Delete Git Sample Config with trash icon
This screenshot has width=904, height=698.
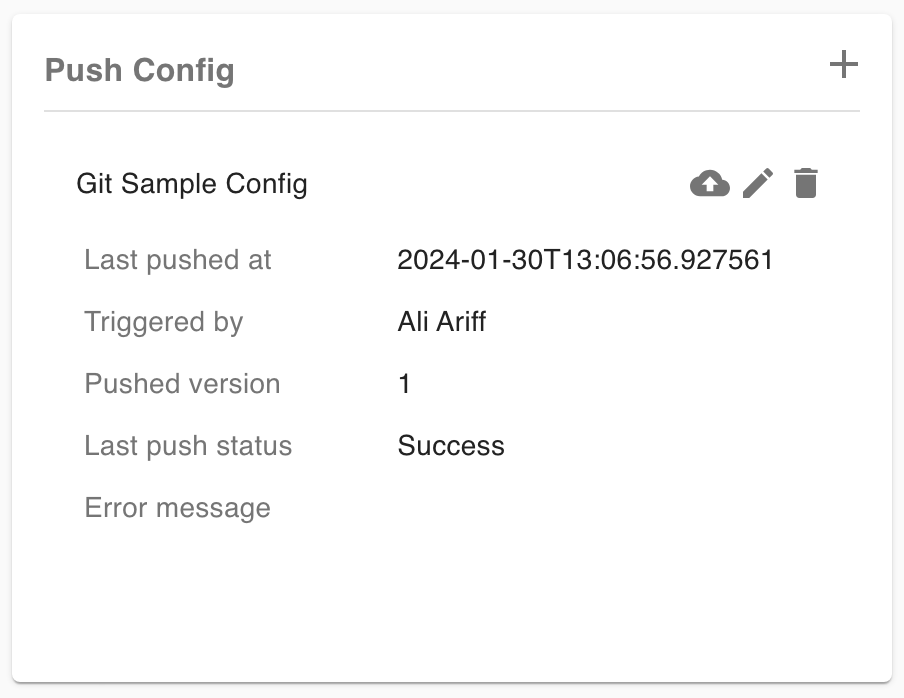(806, 184)
